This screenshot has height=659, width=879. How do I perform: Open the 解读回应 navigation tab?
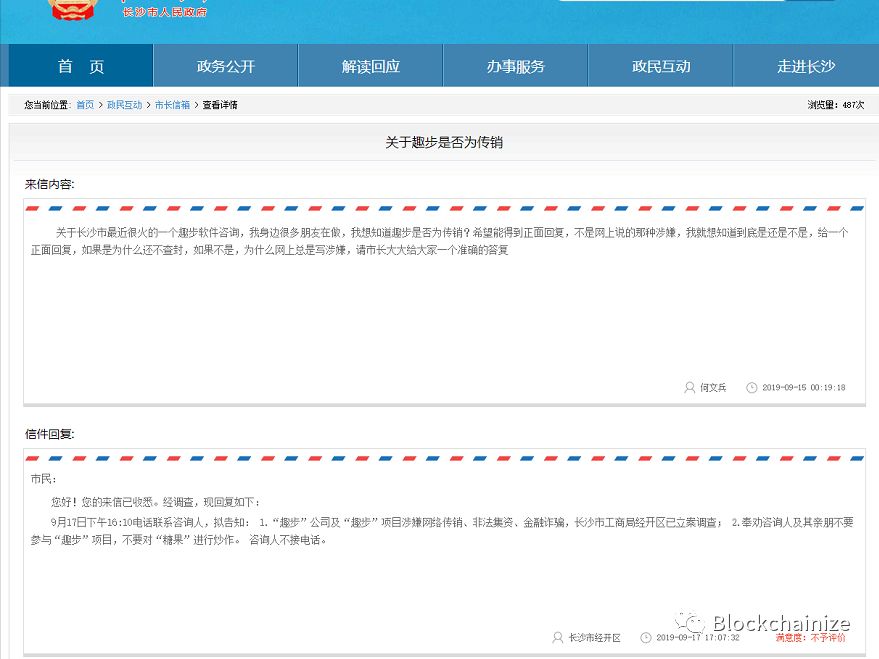[371, 66]
